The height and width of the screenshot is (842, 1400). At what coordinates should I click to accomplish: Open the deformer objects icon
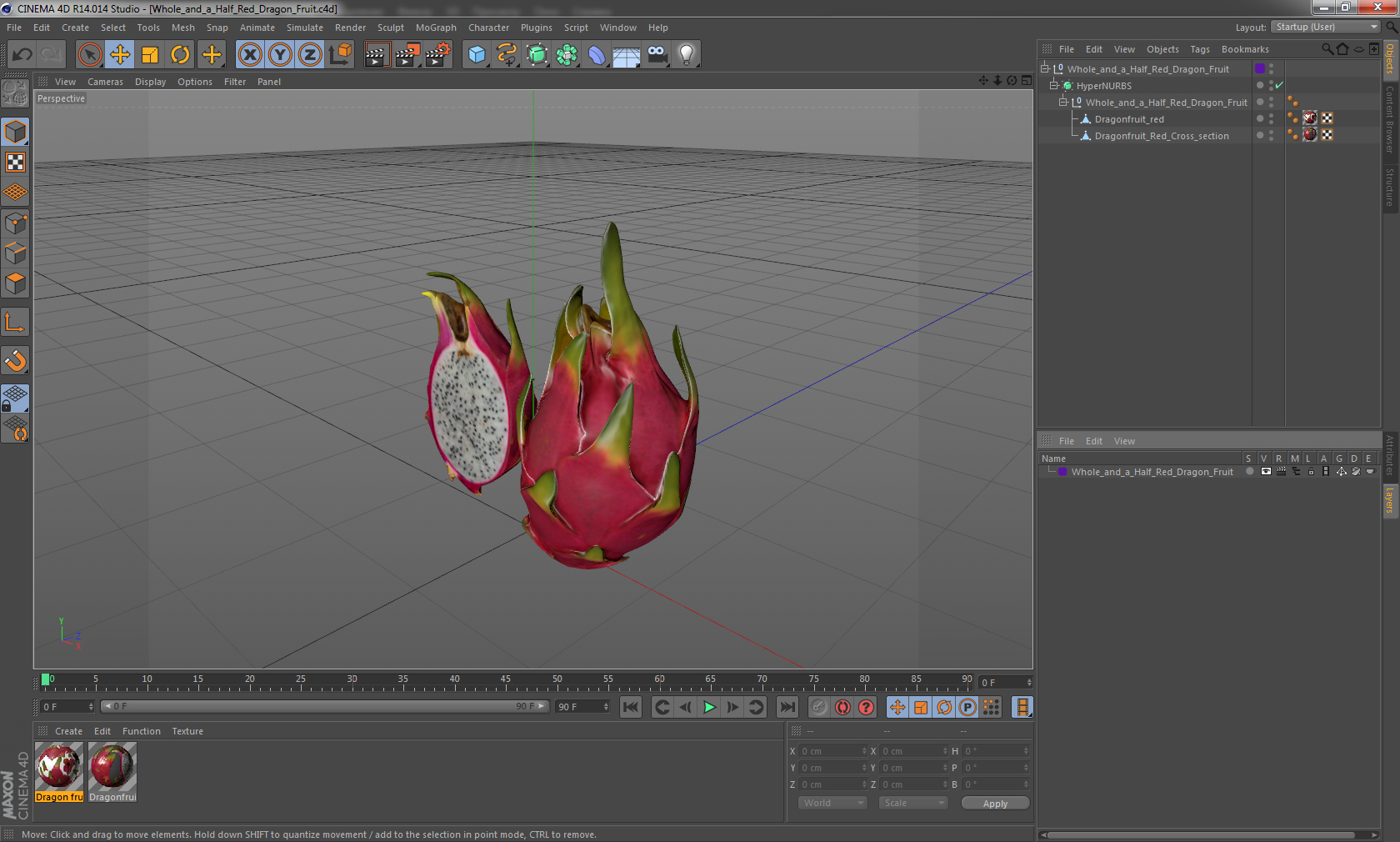coord(597,55)
